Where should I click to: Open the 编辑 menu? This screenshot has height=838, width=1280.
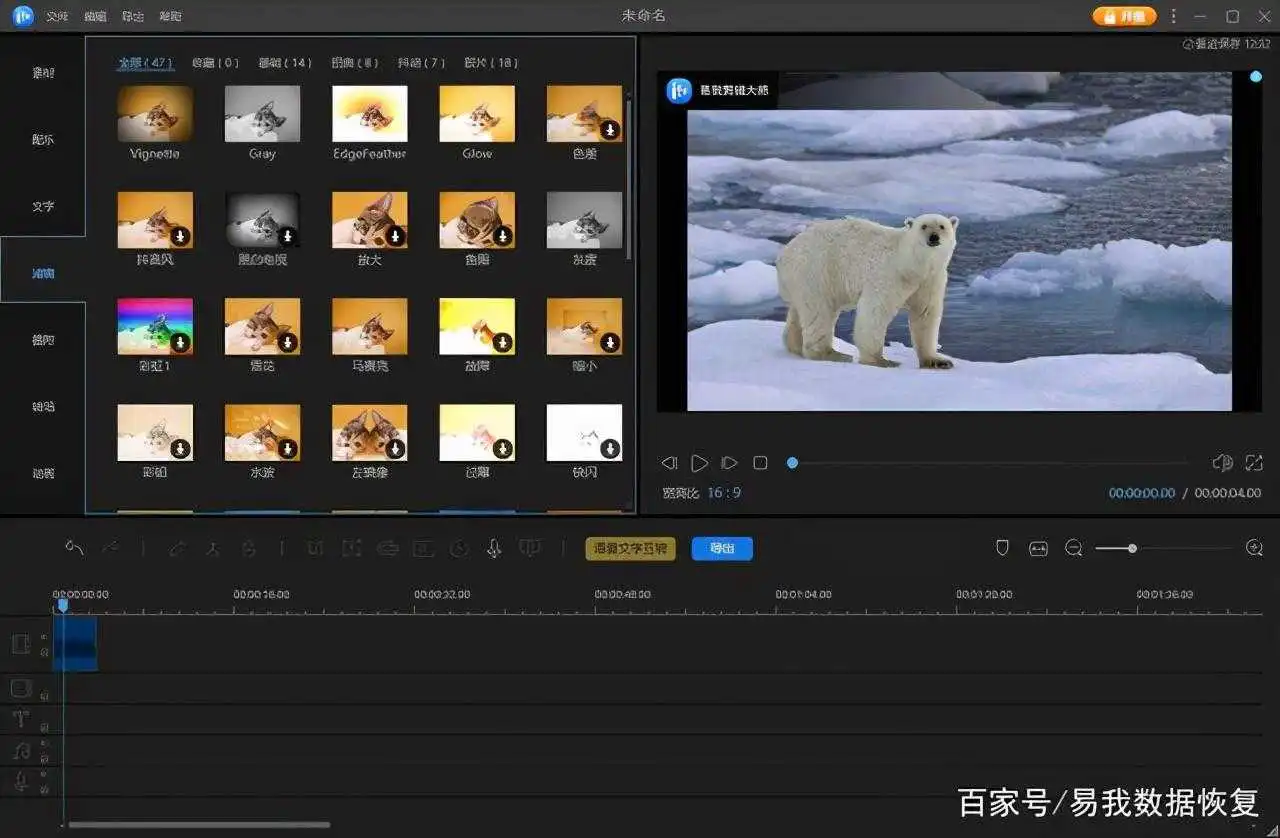[95, 17]
